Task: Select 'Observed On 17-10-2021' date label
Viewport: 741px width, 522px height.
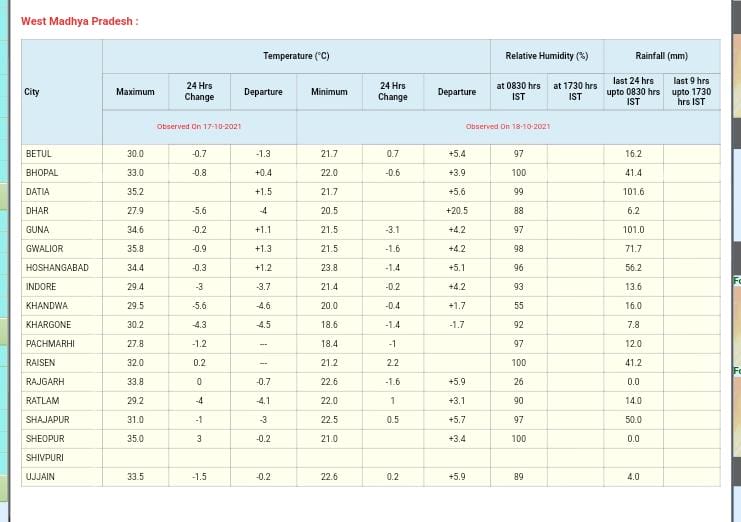Action: point(199,127)
